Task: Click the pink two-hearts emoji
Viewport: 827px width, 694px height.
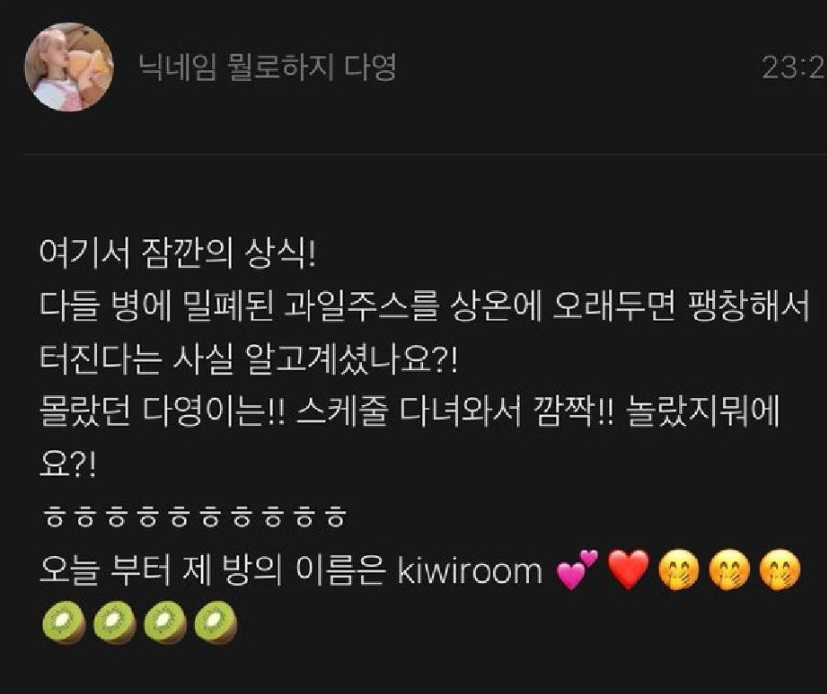Action: 578,569
